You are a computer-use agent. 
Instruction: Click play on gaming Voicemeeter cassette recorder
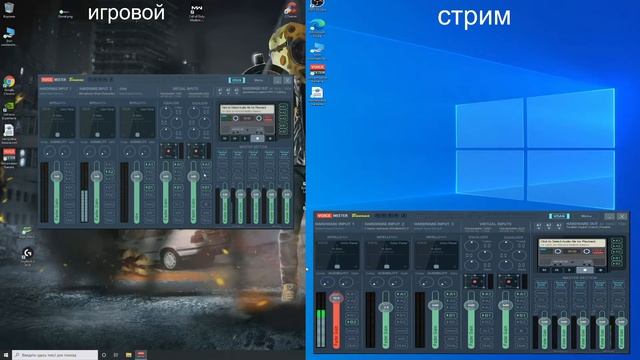[x=245, y=138]
